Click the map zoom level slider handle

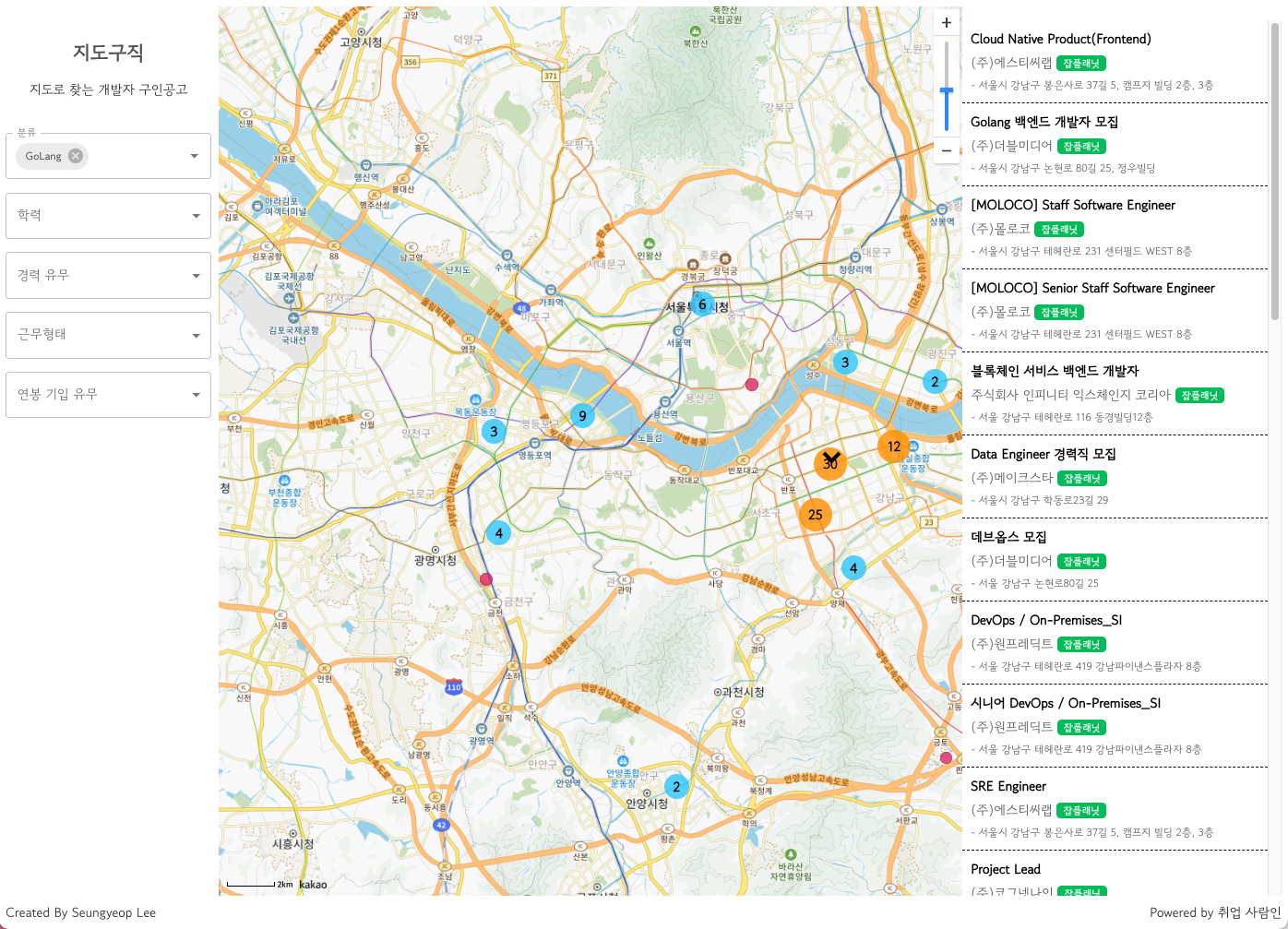pos(946,91)
